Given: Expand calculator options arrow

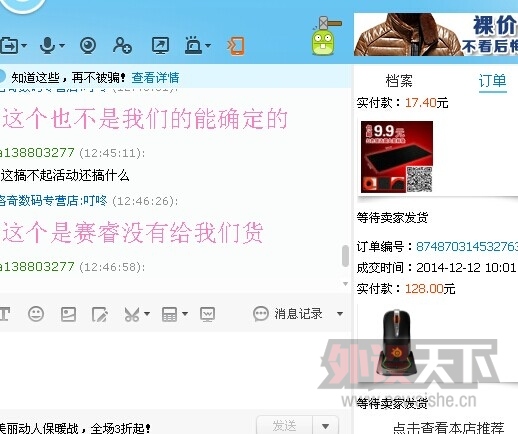Looking at the screenshot, I should [185, 314].
